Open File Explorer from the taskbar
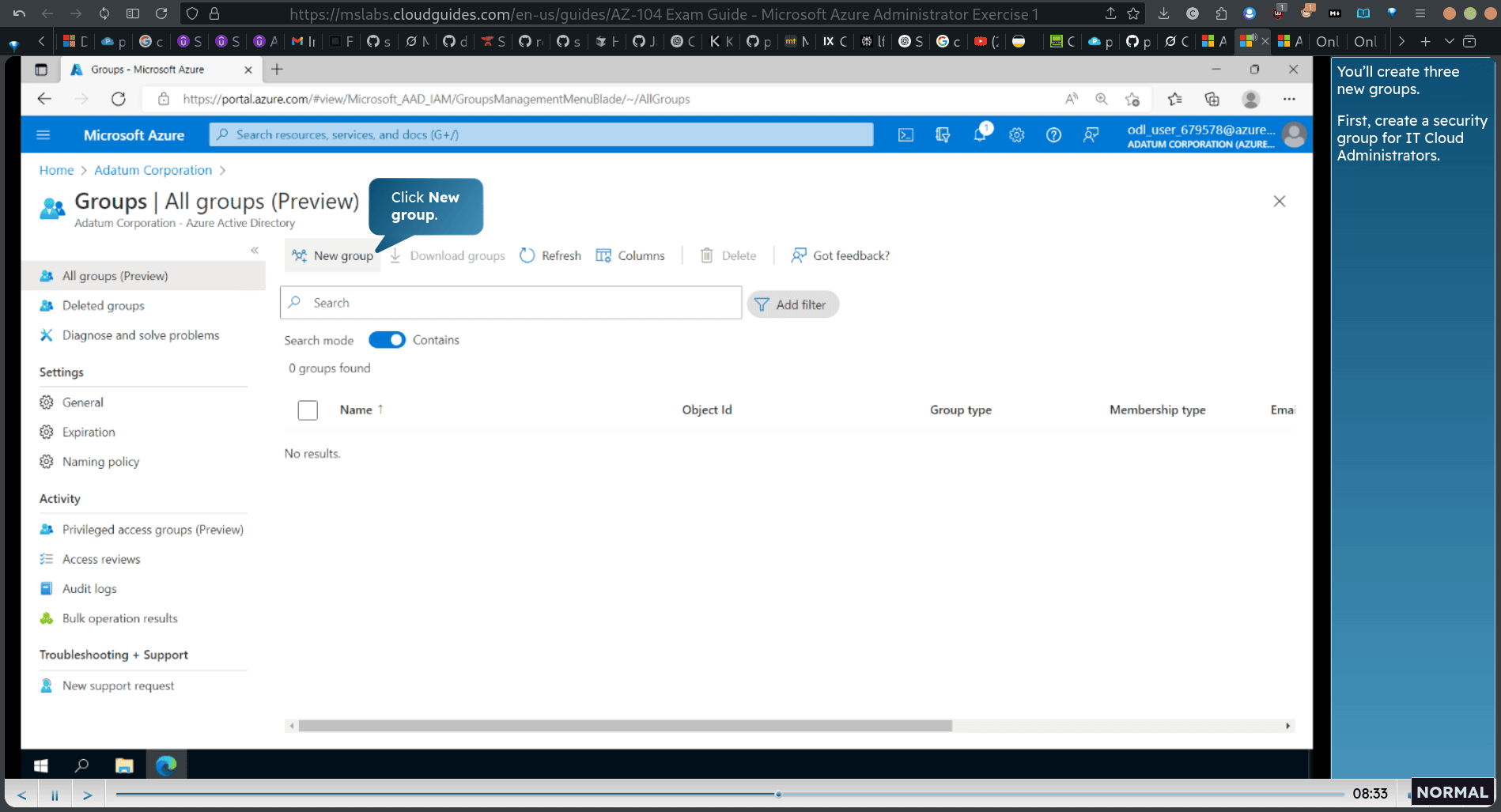 124,765
